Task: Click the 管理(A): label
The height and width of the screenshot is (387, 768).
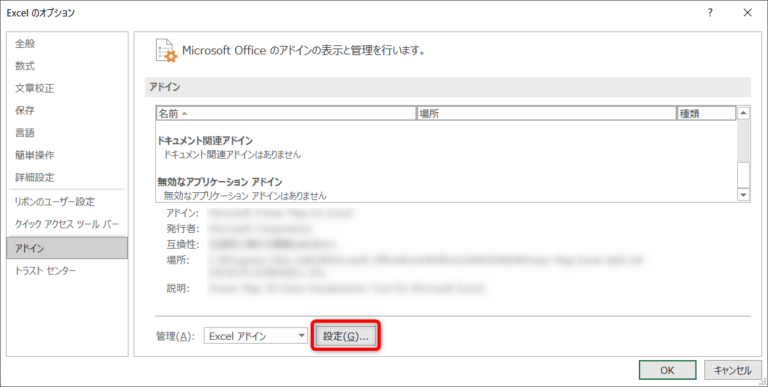Action: point(175,337)
